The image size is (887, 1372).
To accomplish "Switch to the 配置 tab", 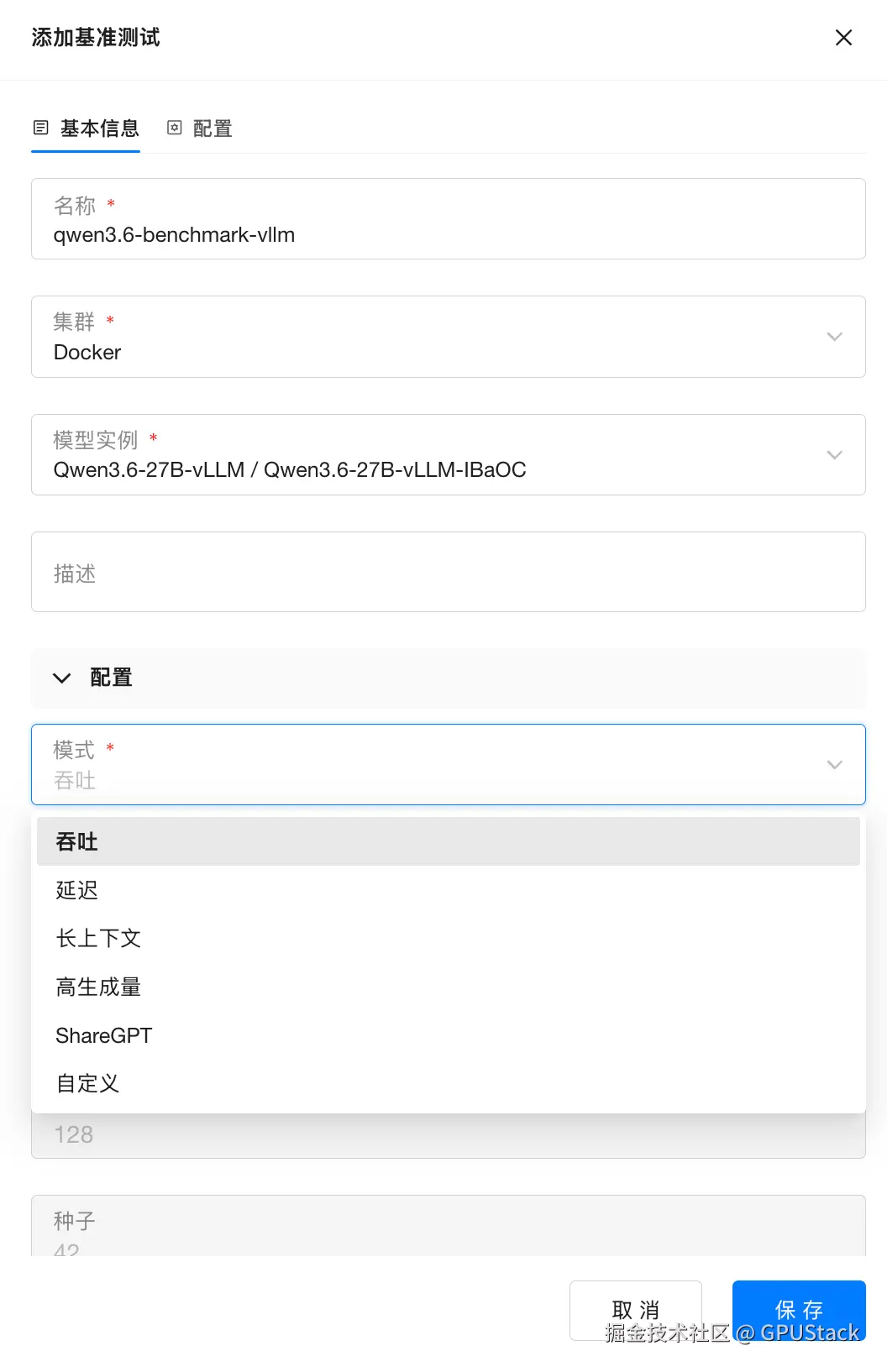I will click(x=212, y=128).
